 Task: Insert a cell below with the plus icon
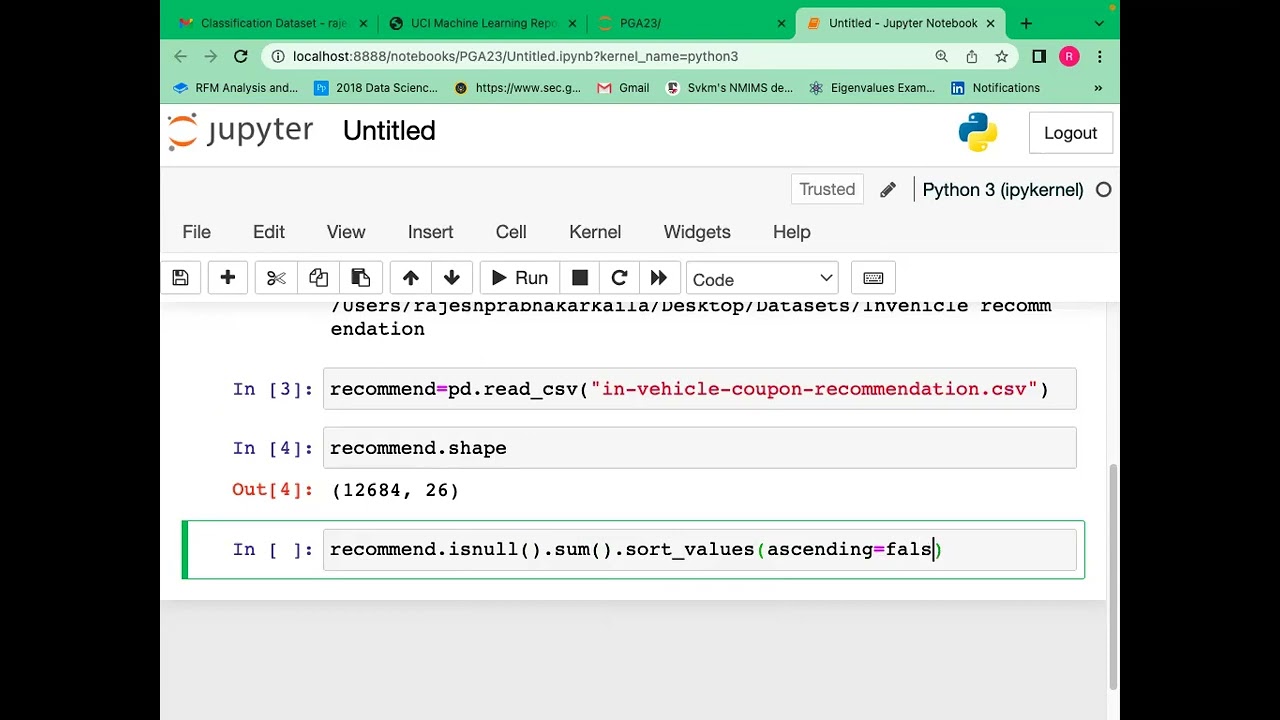pyautogui.click(x=228, y=278)
